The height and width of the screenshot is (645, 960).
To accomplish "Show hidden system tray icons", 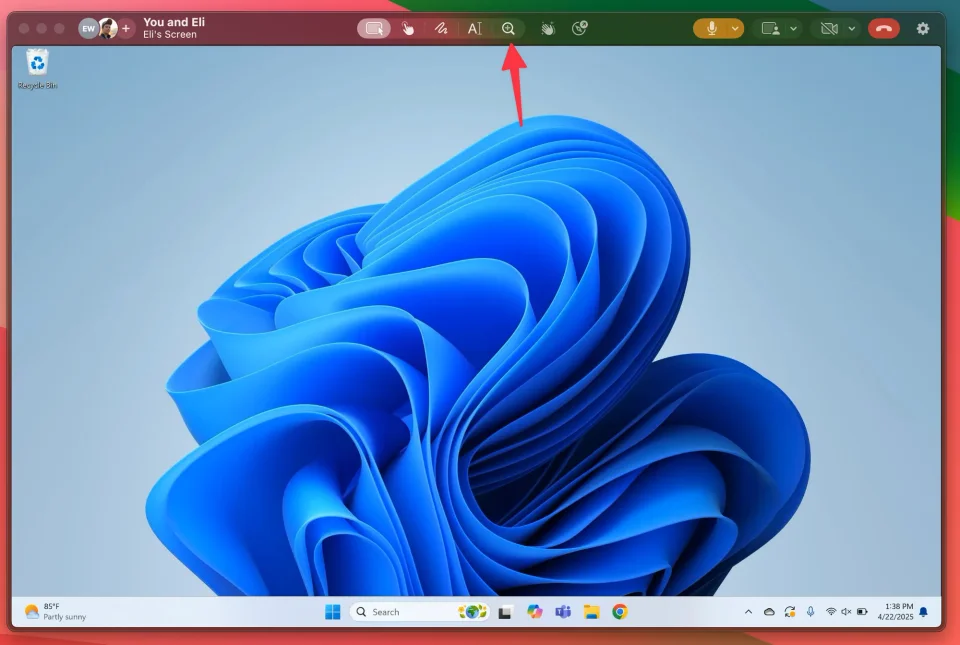I will click(x=748, y=611).
